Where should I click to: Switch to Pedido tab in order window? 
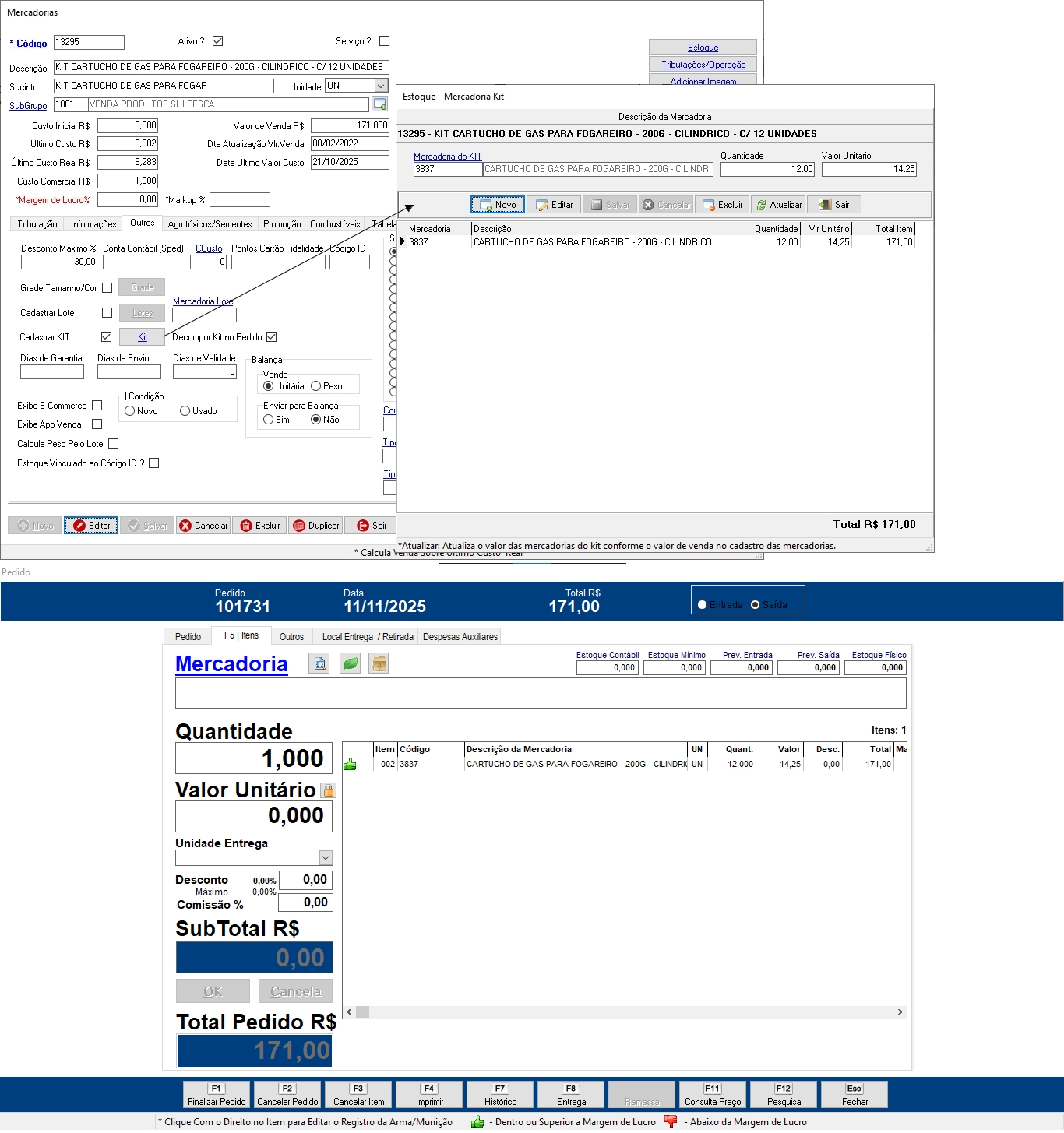click(188, 637)
